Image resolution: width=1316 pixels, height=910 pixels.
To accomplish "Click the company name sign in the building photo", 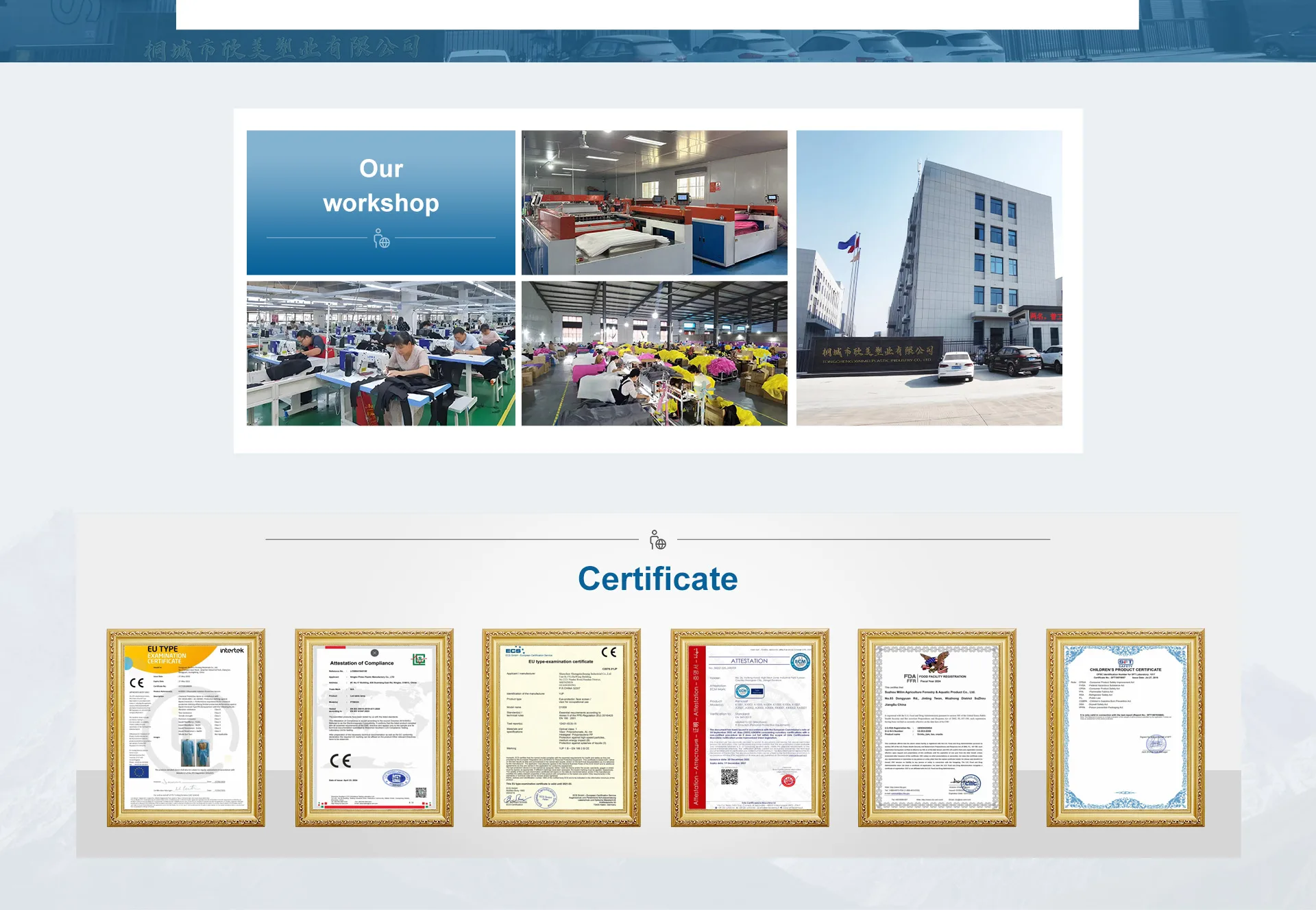I will 877,353.
